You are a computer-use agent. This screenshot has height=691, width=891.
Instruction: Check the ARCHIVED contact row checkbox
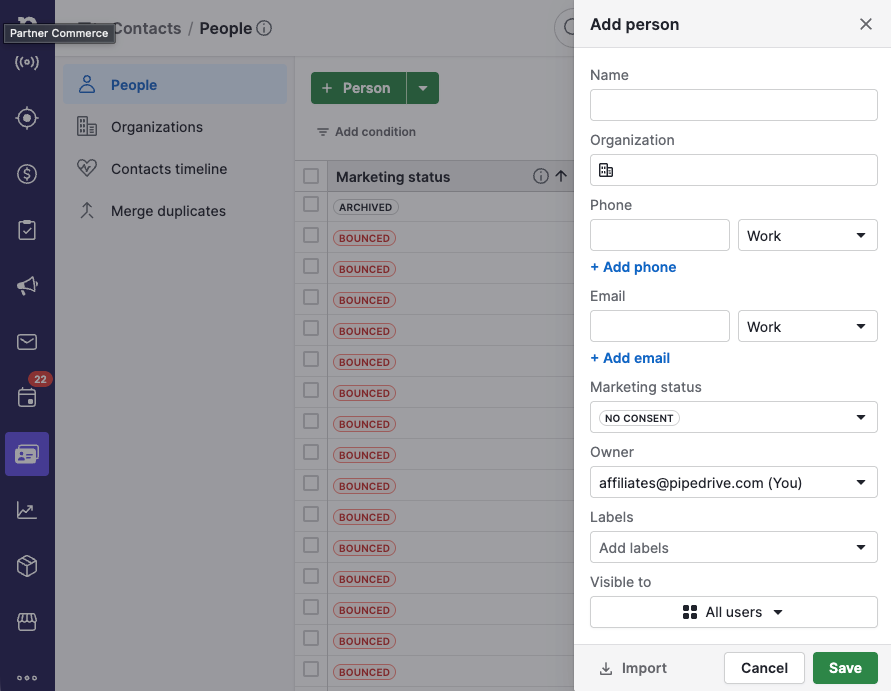pyautogui.click(x=311, y=204)
